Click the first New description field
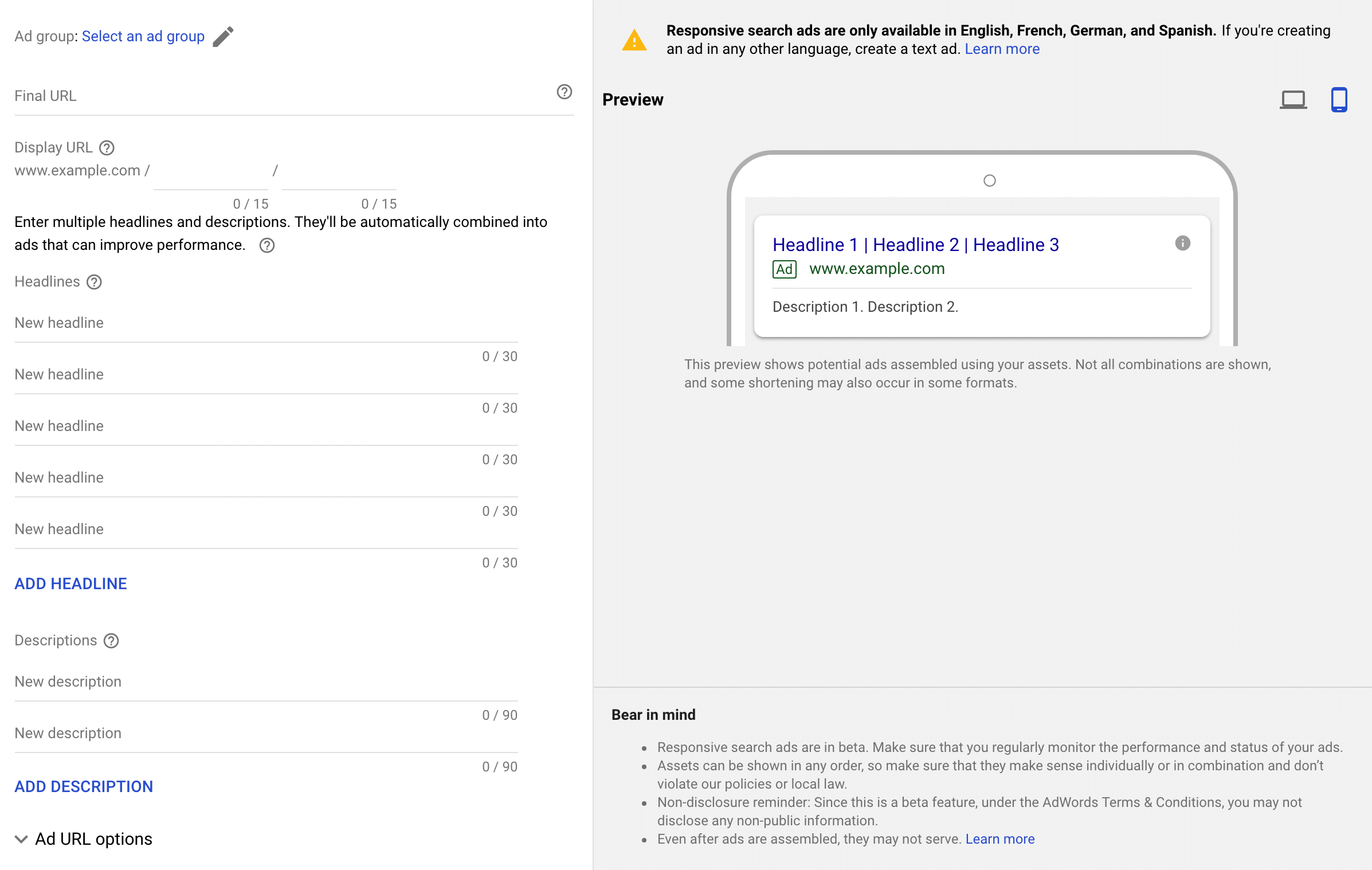 pos(266,682)
